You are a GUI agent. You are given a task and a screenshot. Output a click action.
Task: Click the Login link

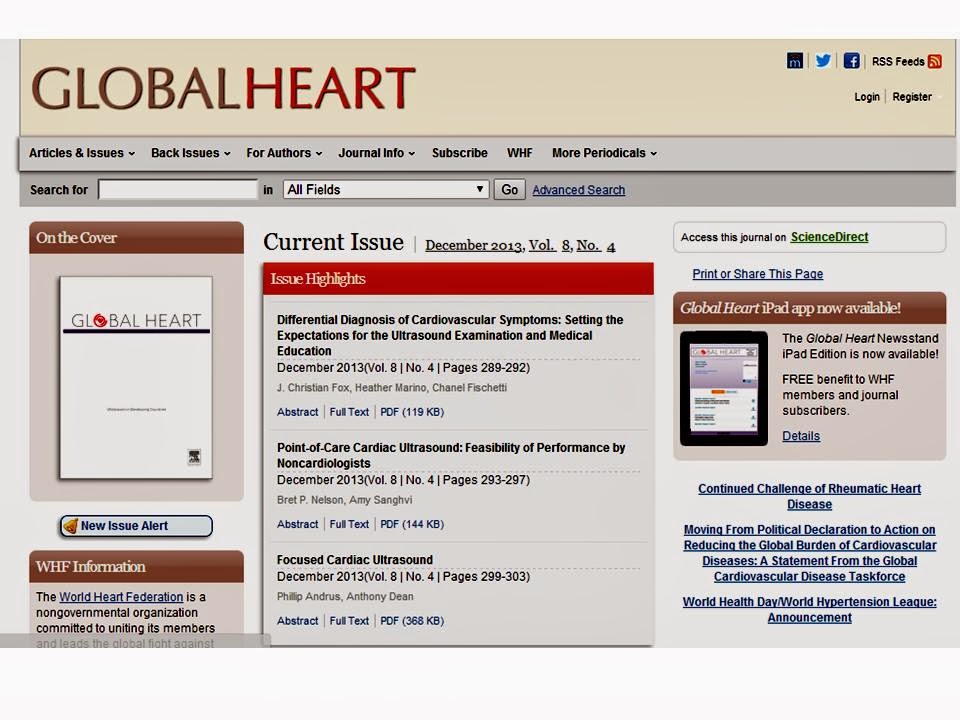click(x=866, y=97)
